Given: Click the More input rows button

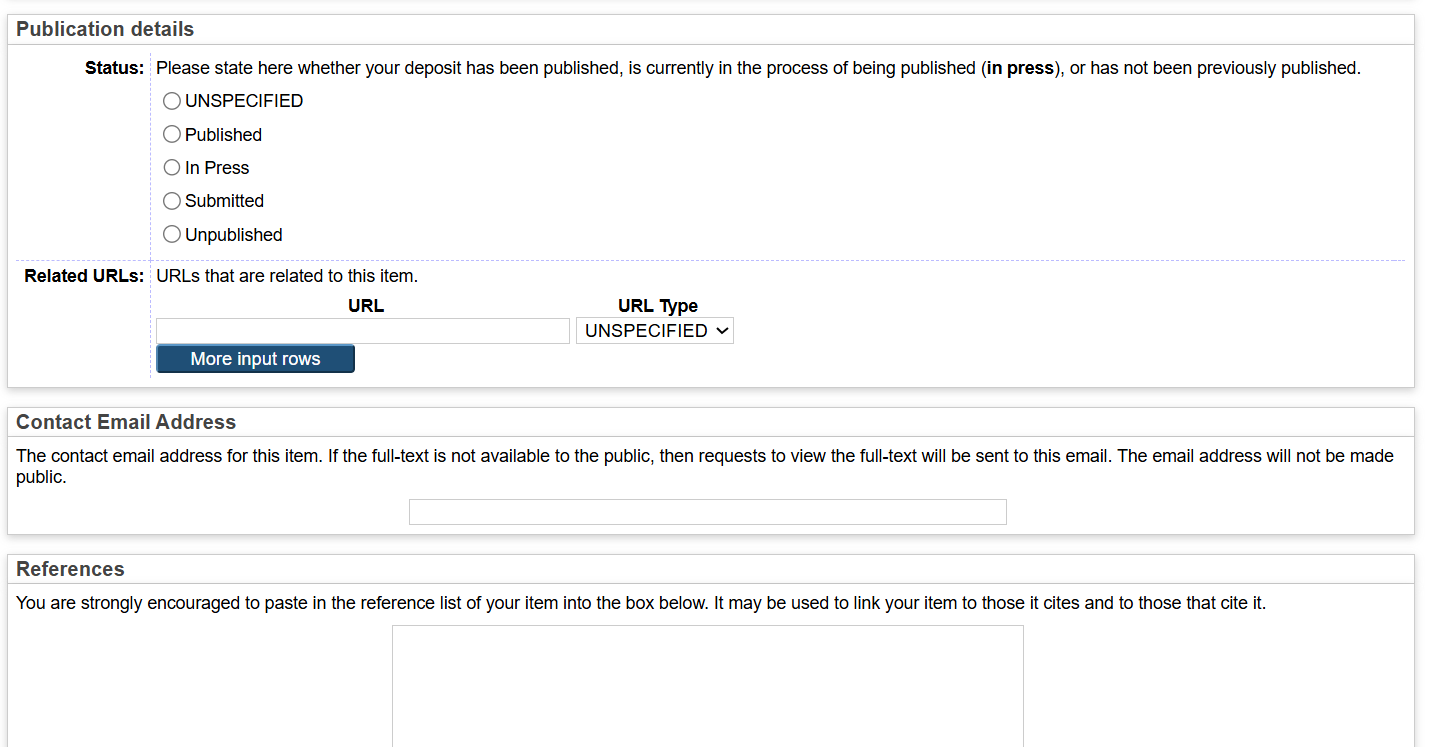Looking at the screenshot, I should click(x=255, y=359).
